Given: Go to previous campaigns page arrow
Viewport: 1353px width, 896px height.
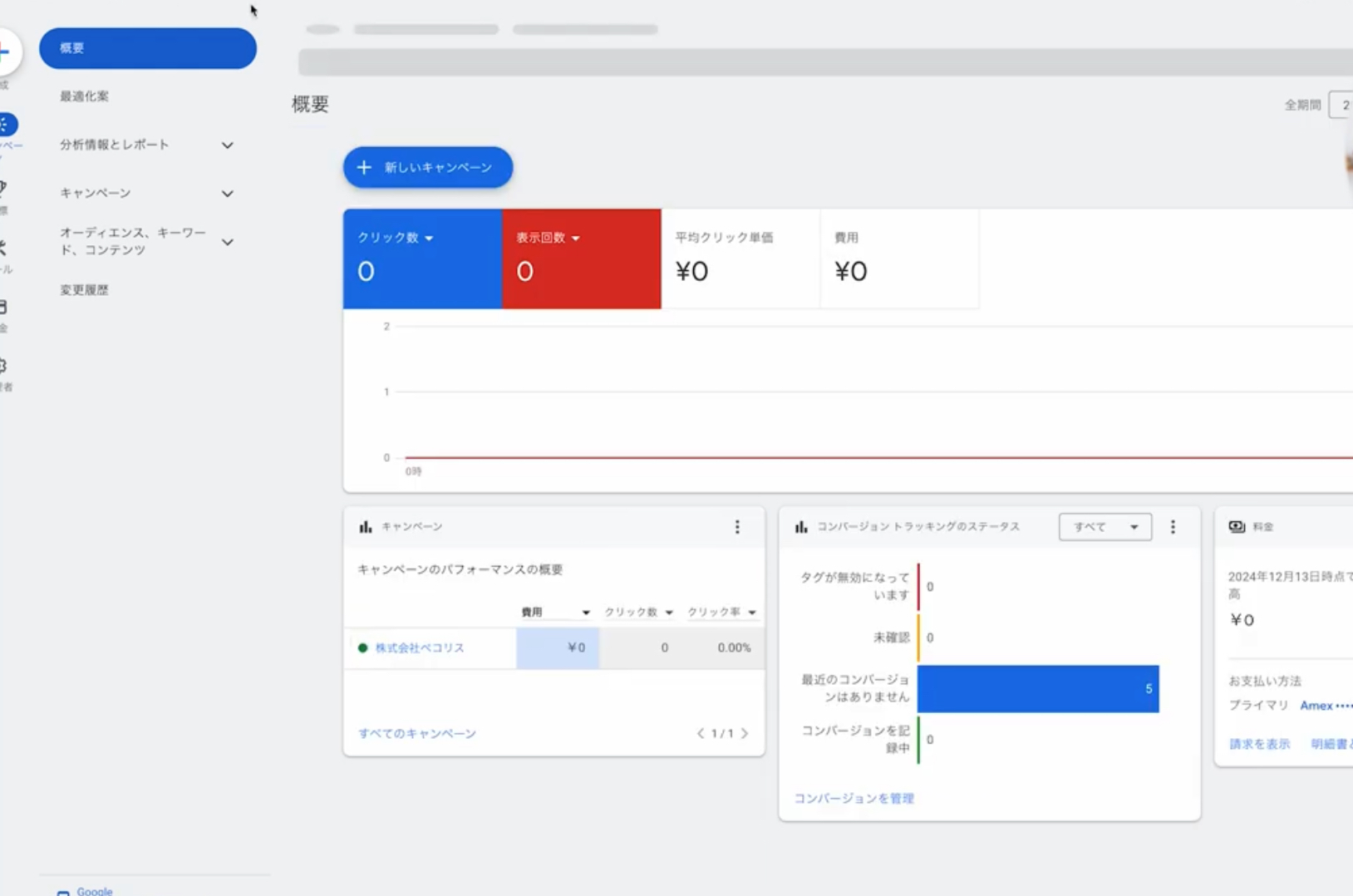Looking at the screenshot, I should (701, 733).
